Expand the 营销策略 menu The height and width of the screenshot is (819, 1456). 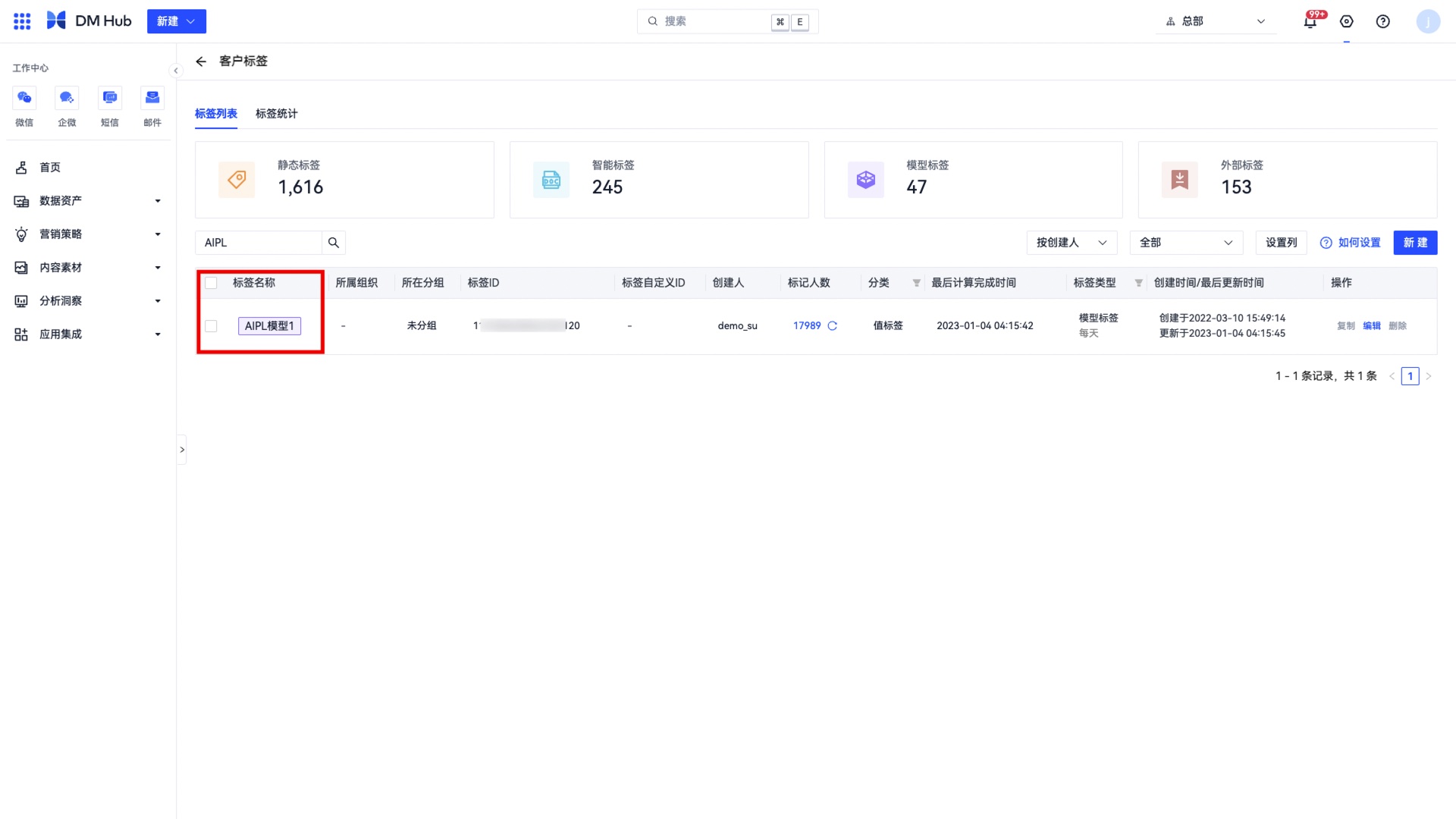[x=88, y=234]
